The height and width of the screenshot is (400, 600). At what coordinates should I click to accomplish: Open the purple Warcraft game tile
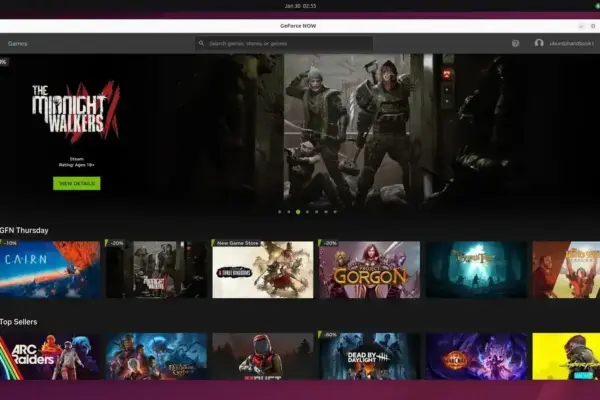pos(476,356)
